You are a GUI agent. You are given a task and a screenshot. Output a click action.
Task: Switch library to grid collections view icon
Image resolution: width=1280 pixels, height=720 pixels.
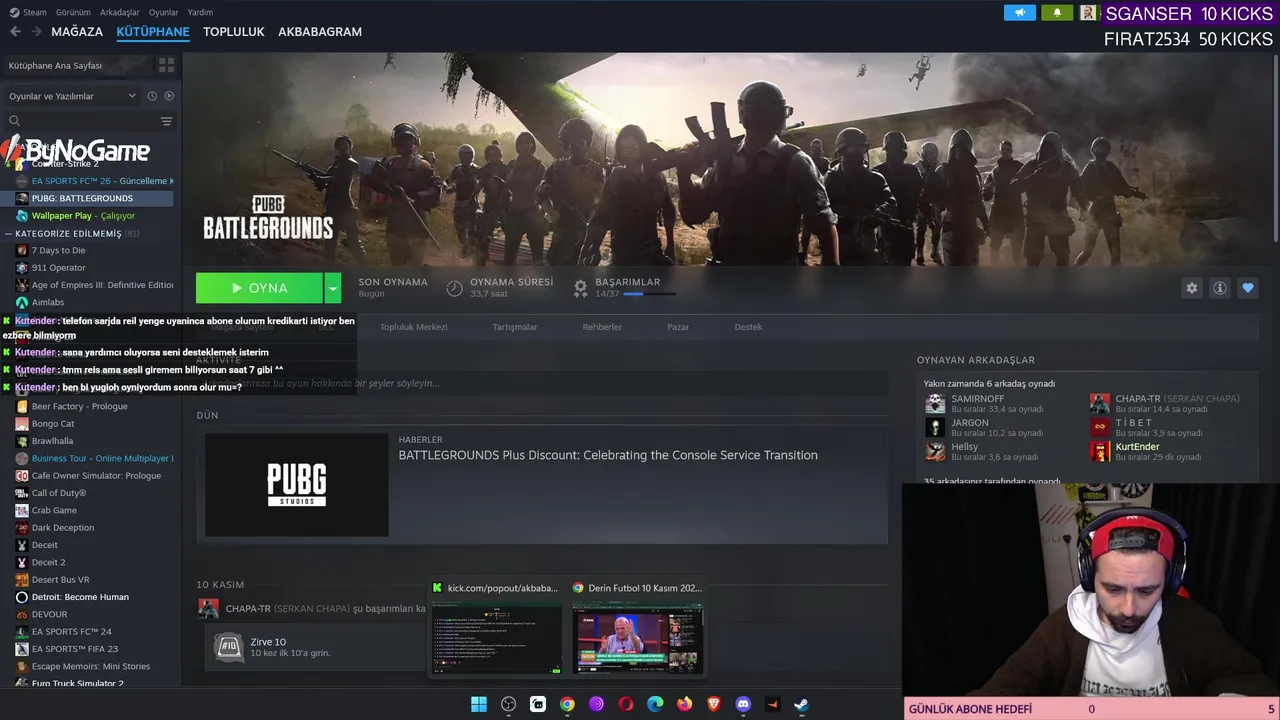point(166,65)
